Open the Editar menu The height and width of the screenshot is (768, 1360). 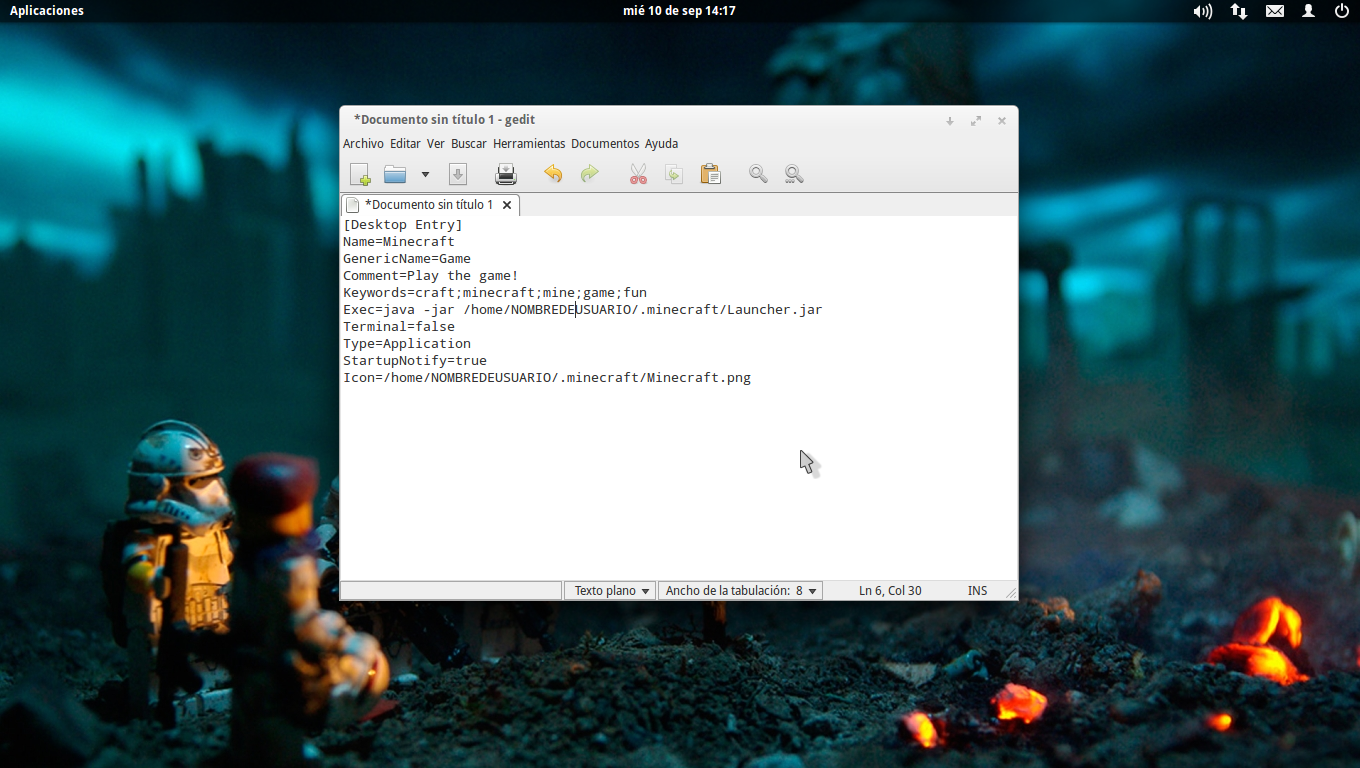tap(405, 144)
